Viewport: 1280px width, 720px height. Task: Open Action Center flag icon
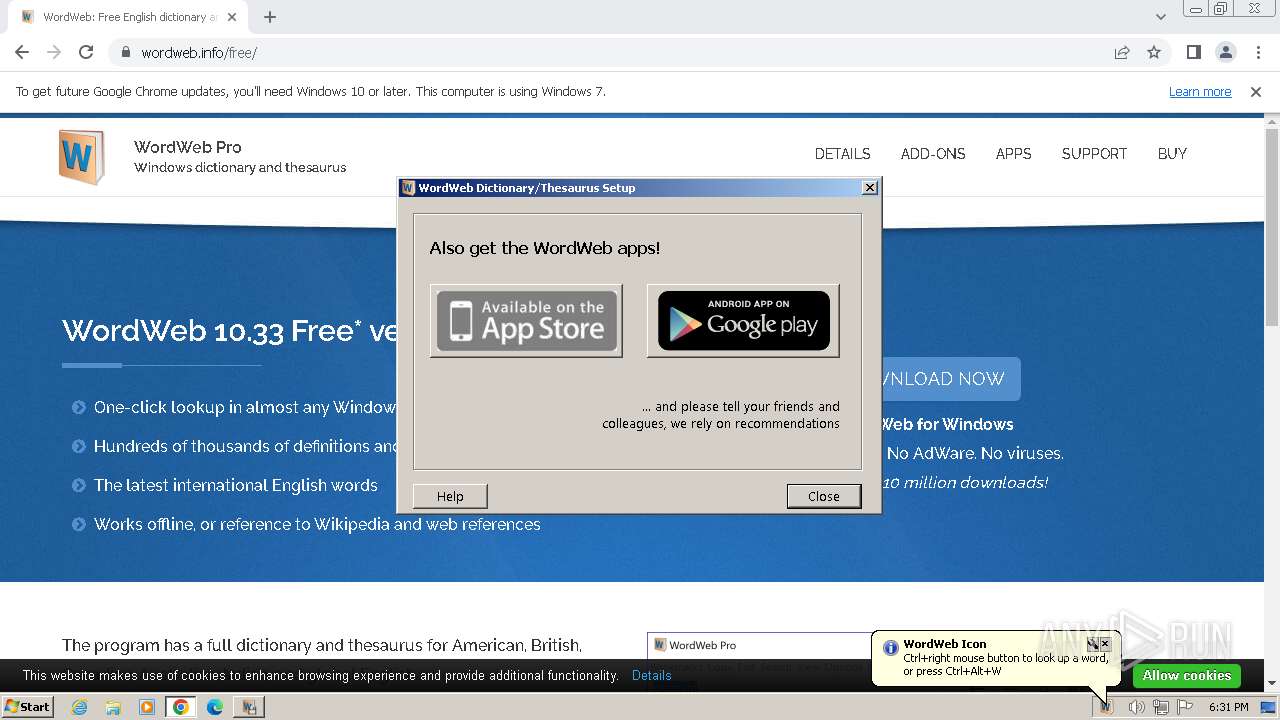pyautogui.click(x=1185, y=707)
